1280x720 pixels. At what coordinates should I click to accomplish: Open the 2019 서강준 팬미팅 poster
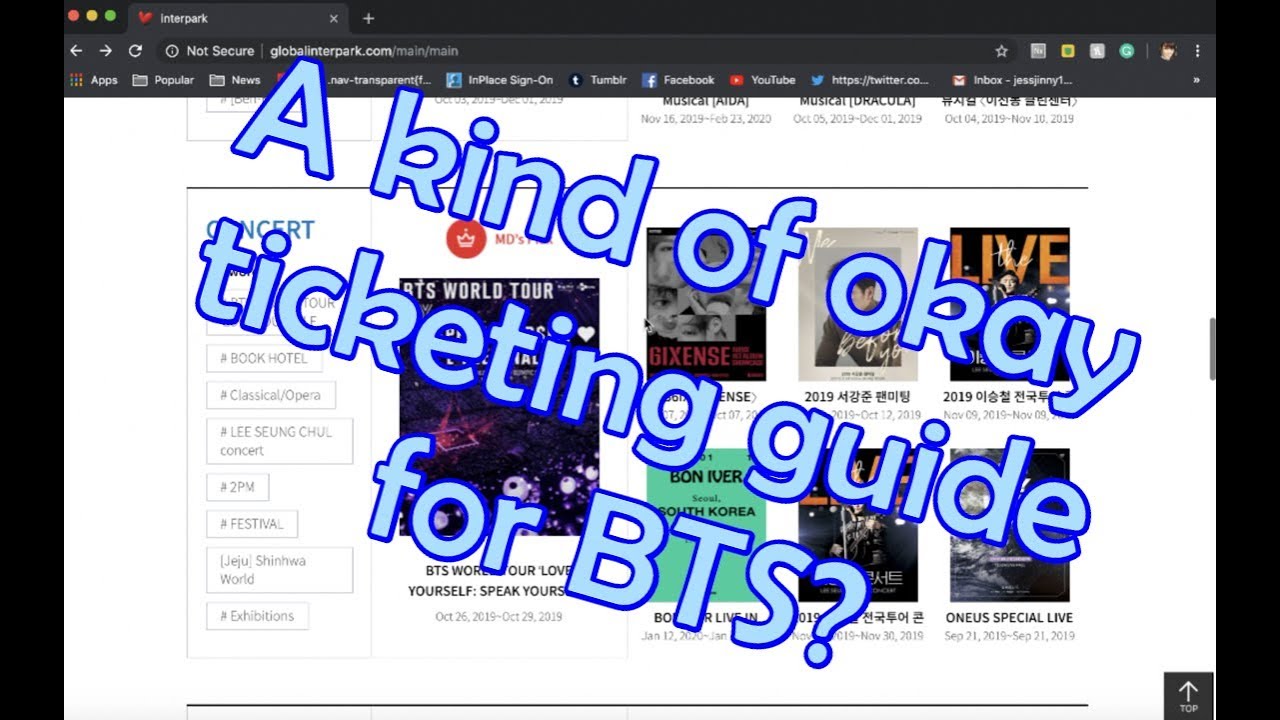click(858, 304)
